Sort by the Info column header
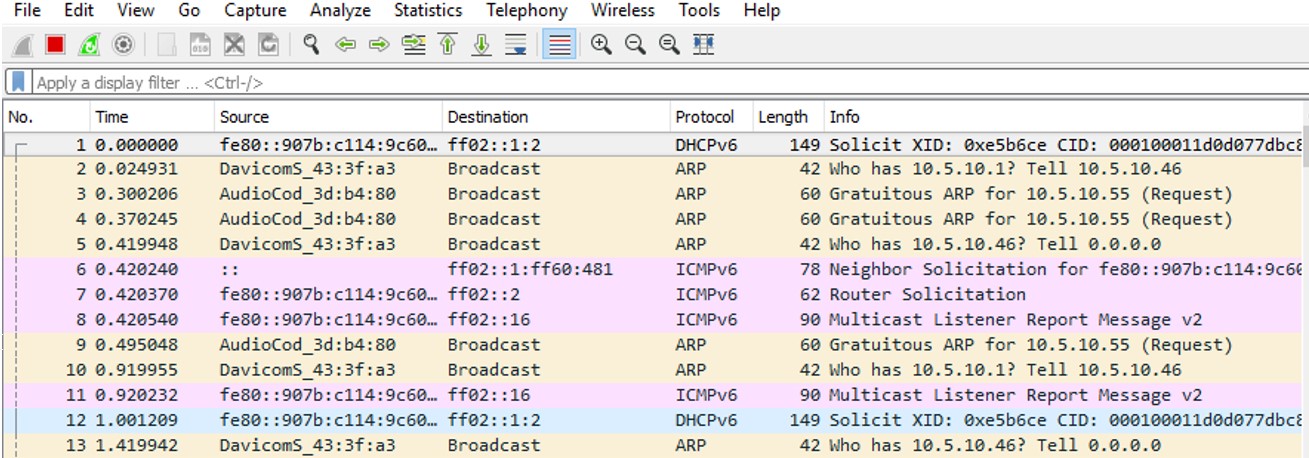Viewport: 1309px width, 458px height. point(1061,117)
